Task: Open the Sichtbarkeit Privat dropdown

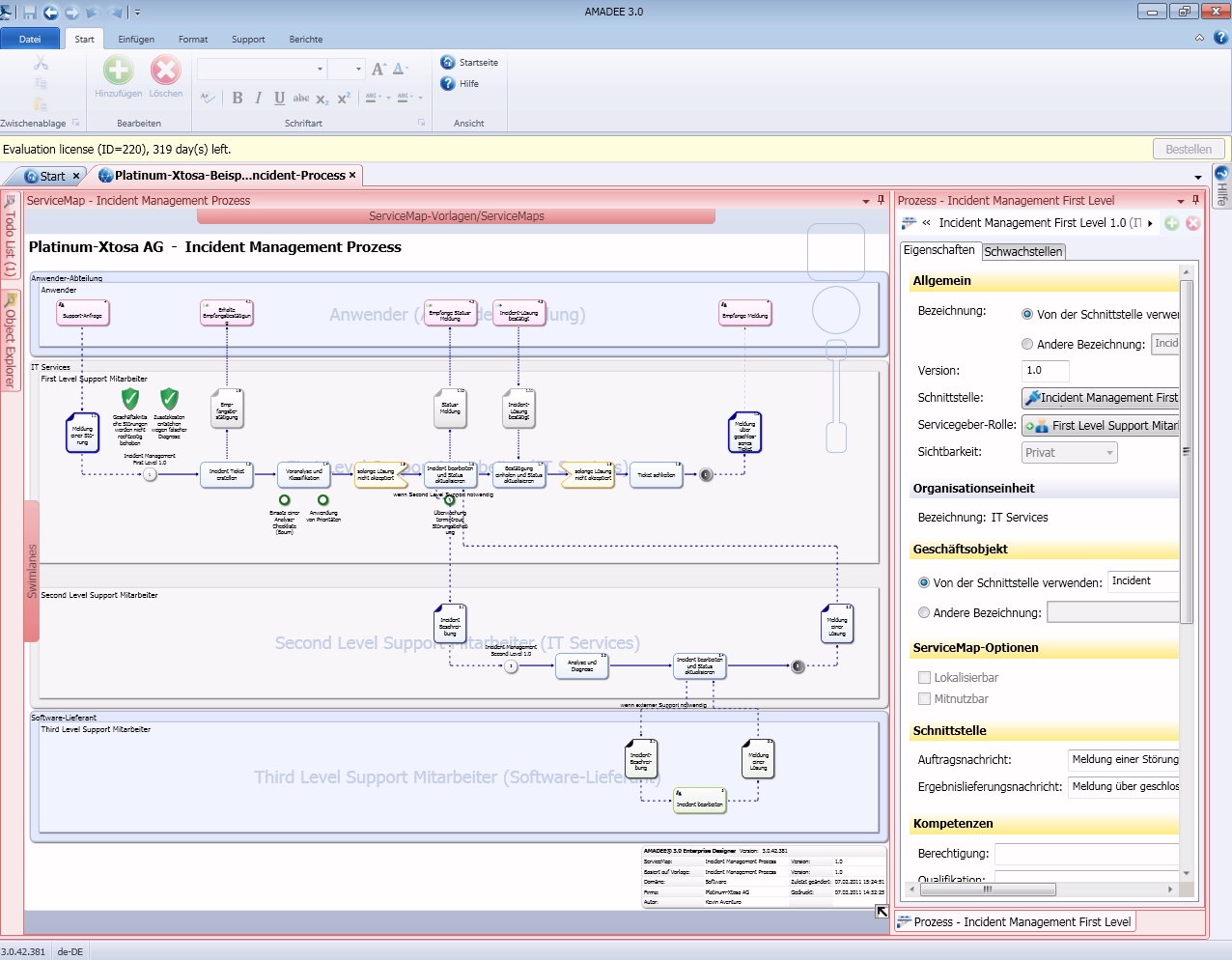Action: [1069, 452]
